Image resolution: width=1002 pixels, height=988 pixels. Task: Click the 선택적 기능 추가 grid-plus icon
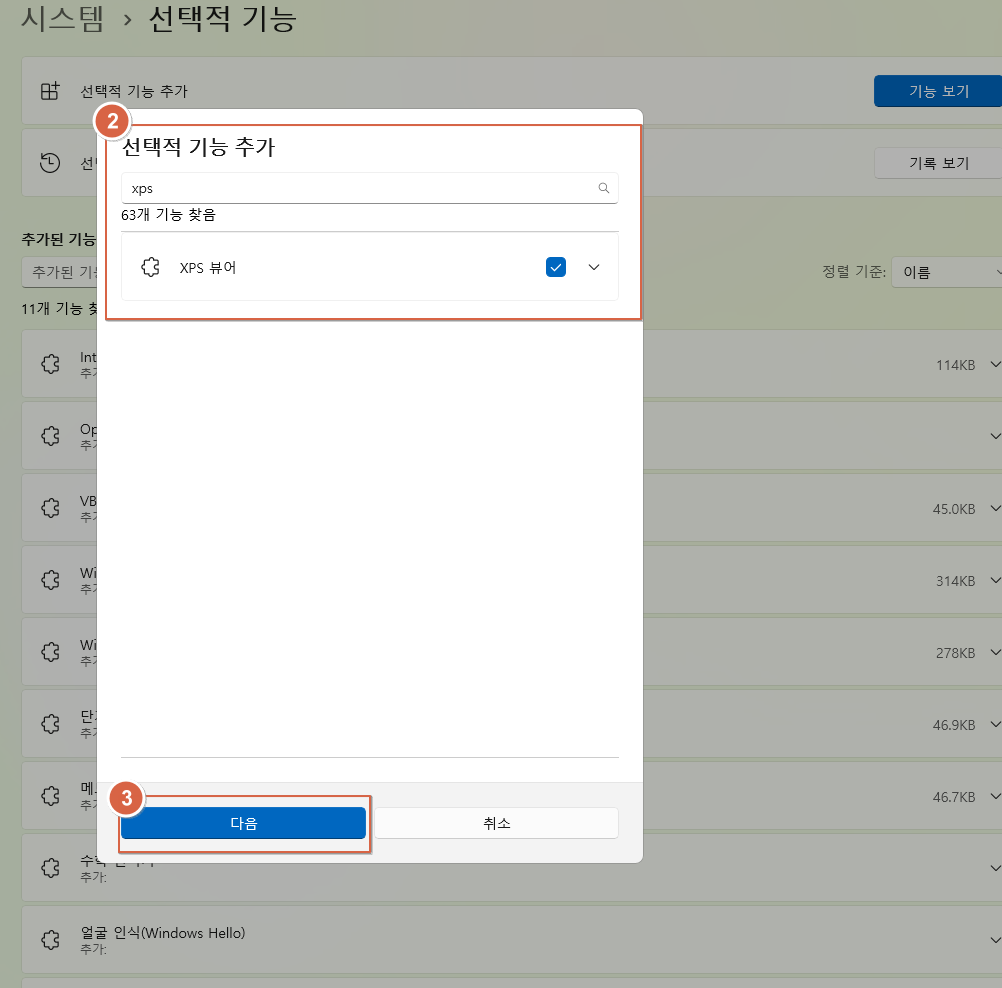pyautogui.click(x=50, y=91)
